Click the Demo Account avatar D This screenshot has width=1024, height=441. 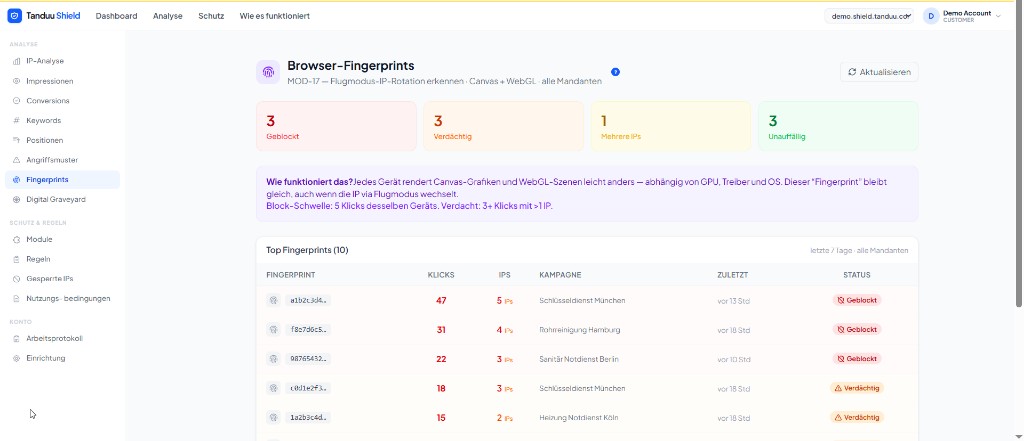pos(931,16)
